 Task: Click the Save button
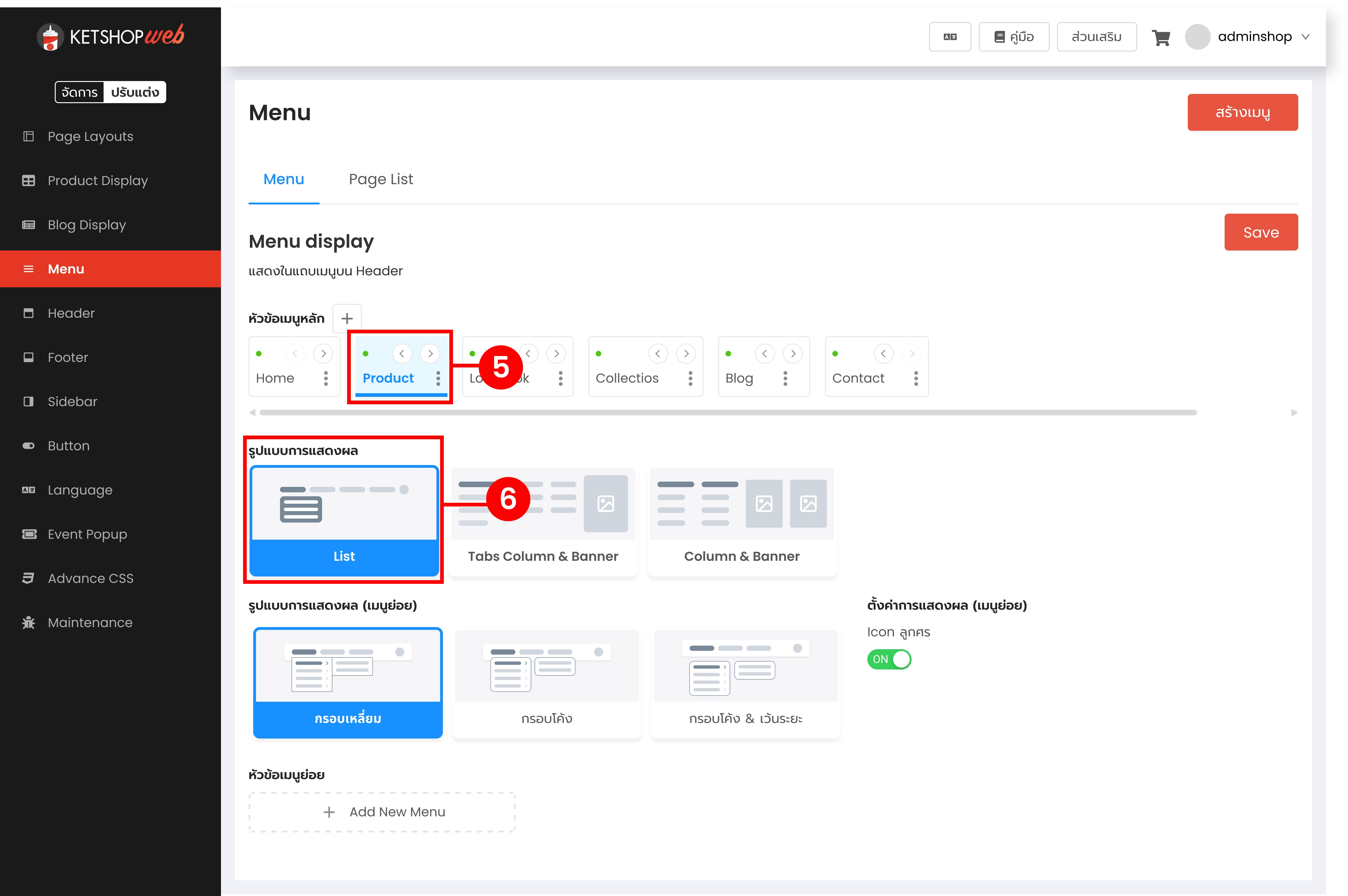1261,233
